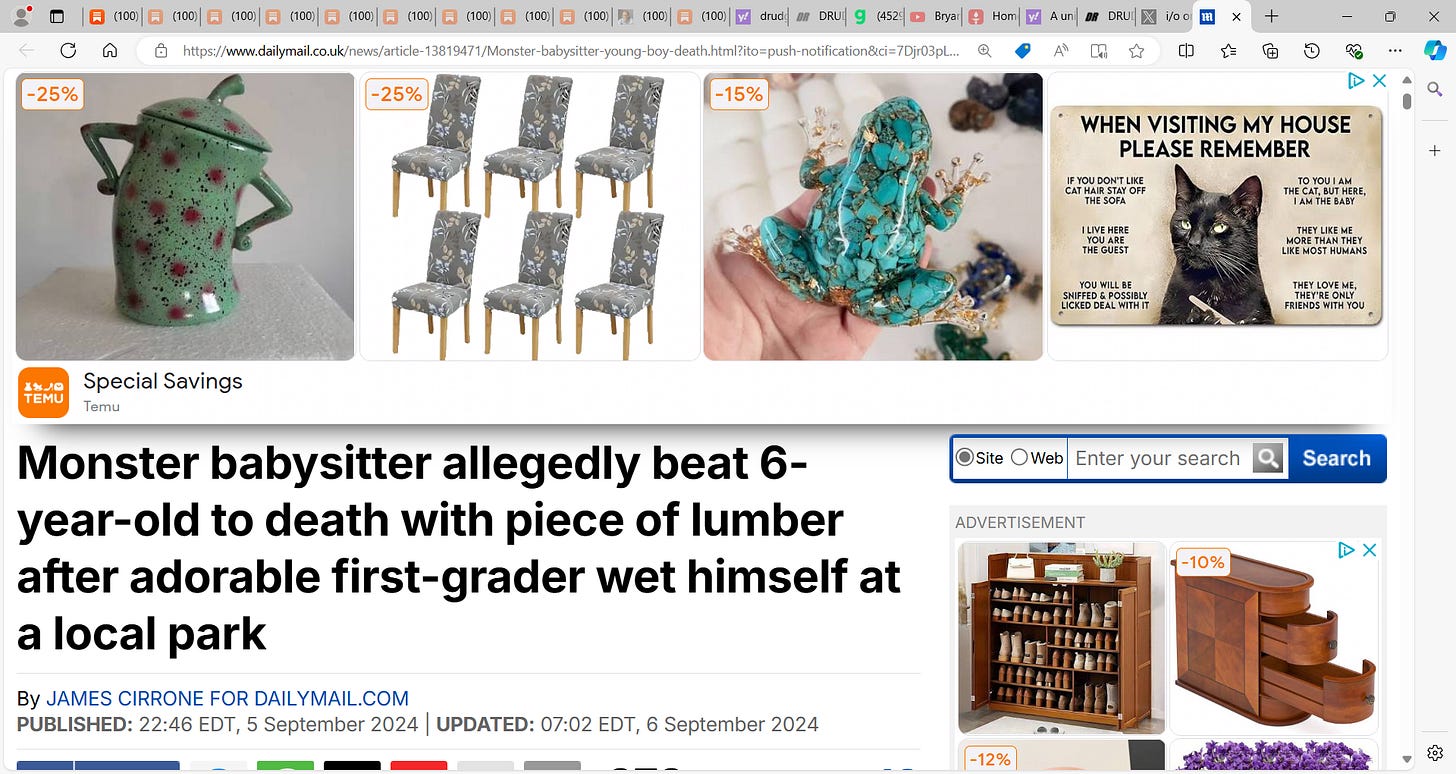The height and width of the screenshot is (774, 1456).
Task: Open browser History clock icon
Action: point(1312,51)
